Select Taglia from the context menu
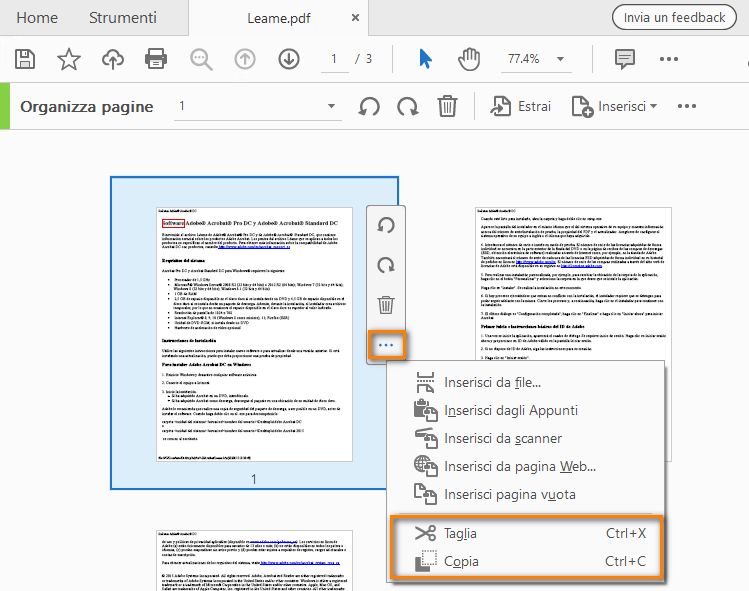749x591 pixels. point(525,533)
